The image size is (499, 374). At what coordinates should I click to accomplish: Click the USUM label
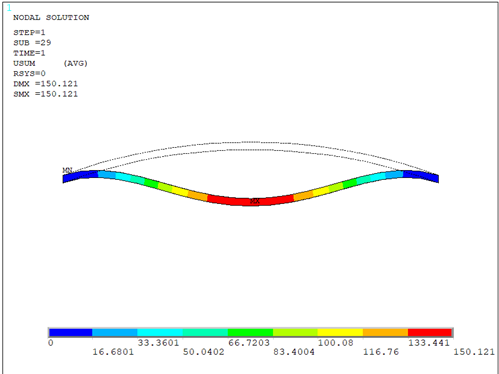click(24, 63)
